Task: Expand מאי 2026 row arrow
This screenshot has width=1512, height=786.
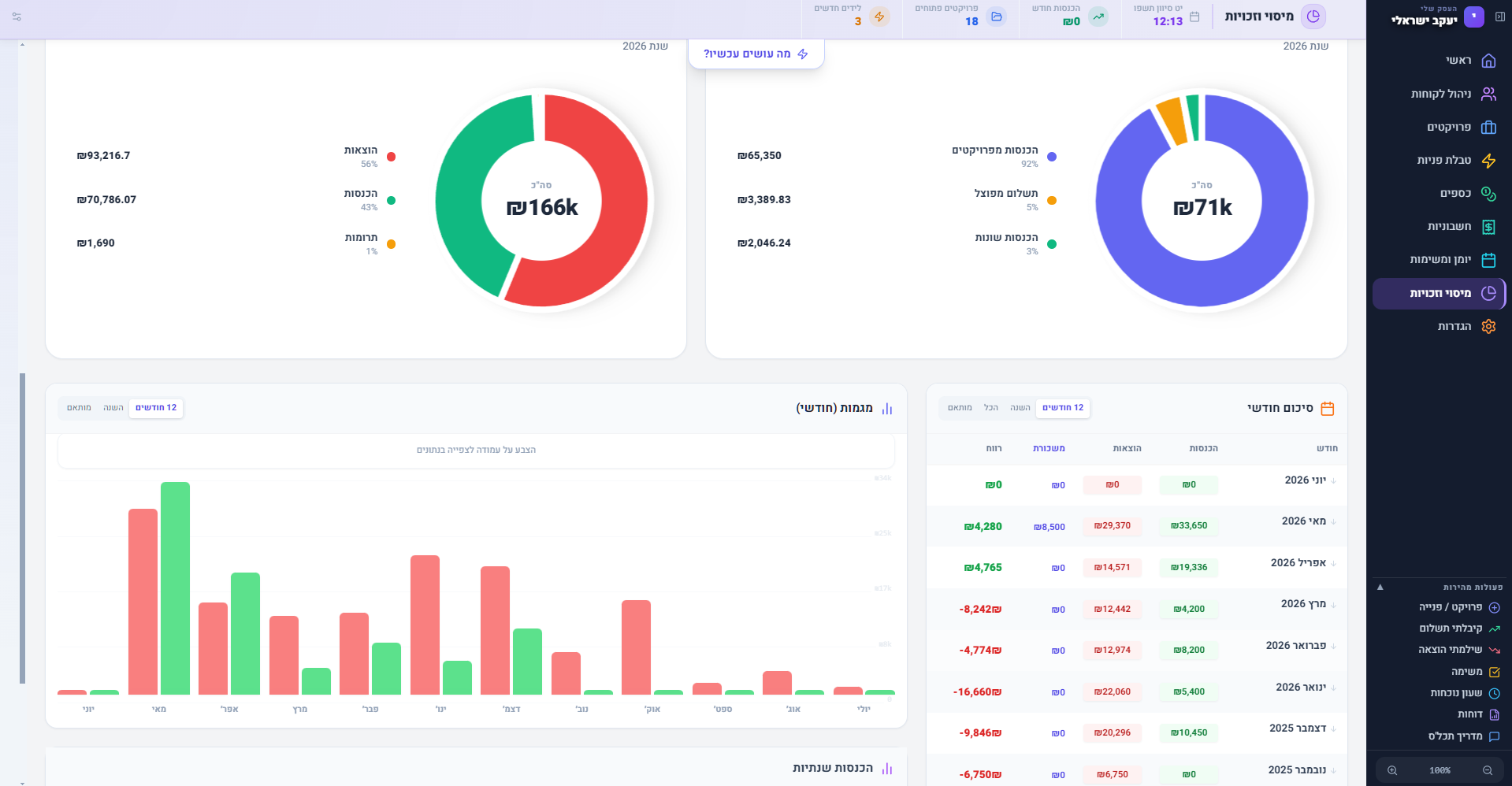Action: [x=1333, y=521]
